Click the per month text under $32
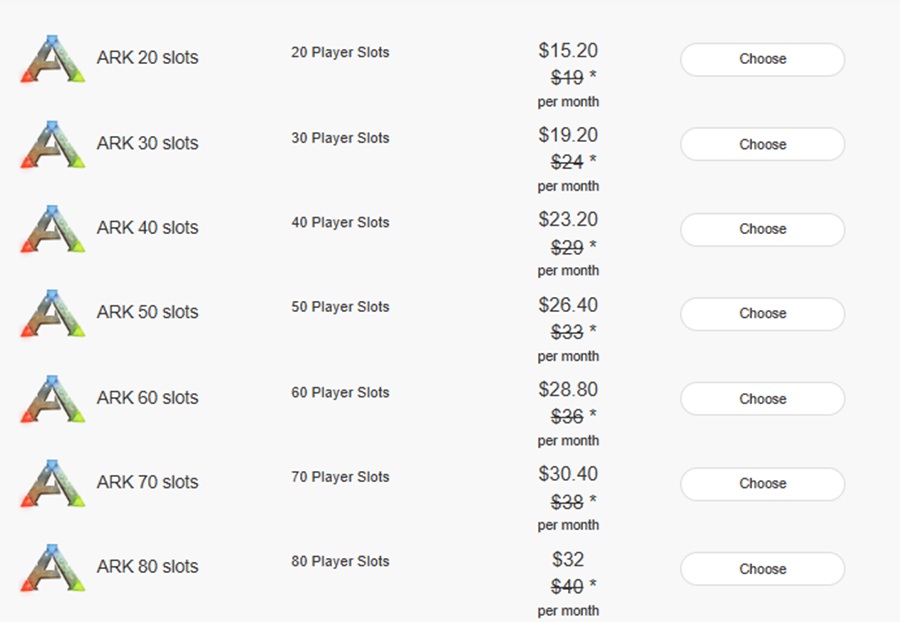This screenshot has height=622, width=900. [570, 609]
